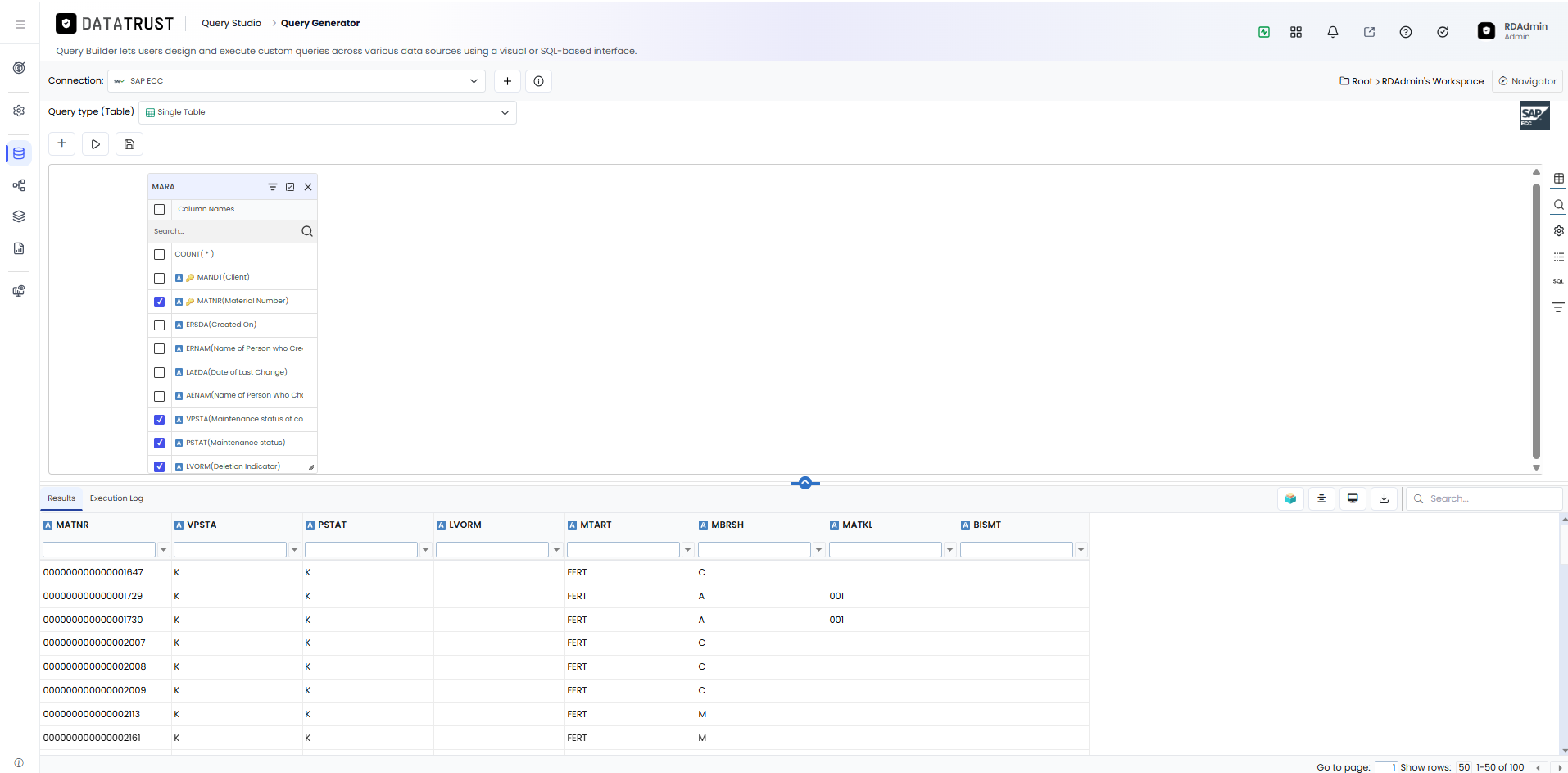Screen dimensions: 1568x773
Task: Go to Query Studio breadcrumb
Action: 231,23
